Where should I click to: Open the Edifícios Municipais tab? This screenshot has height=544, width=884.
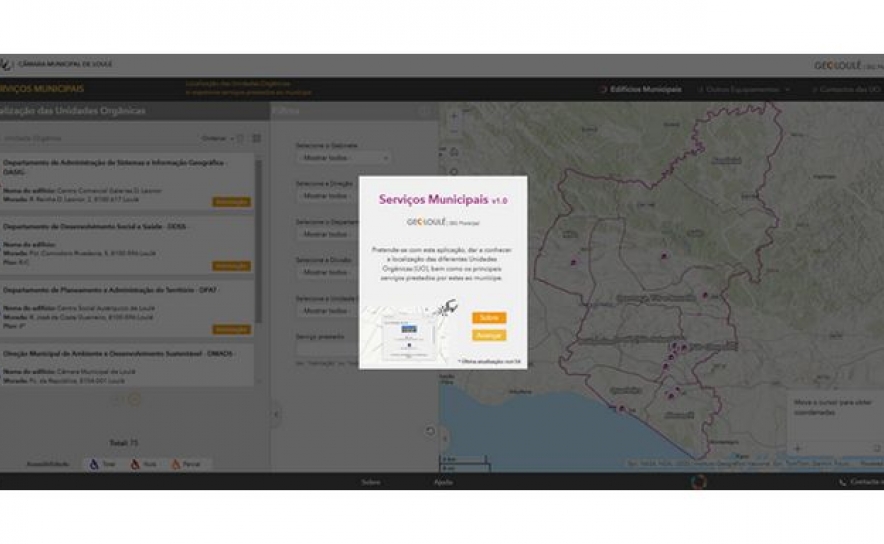tap(640, 89)
